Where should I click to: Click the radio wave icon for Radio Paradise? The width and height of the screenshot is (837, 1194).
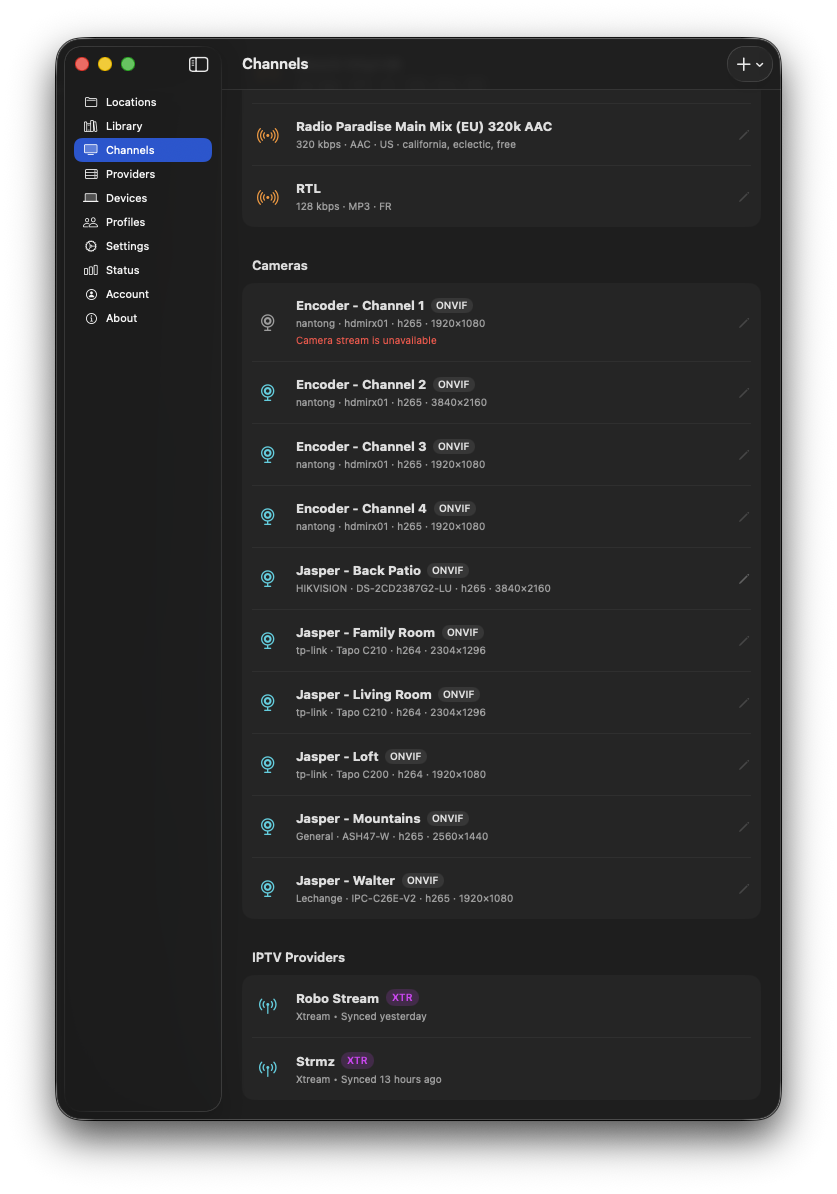[267, 136]
